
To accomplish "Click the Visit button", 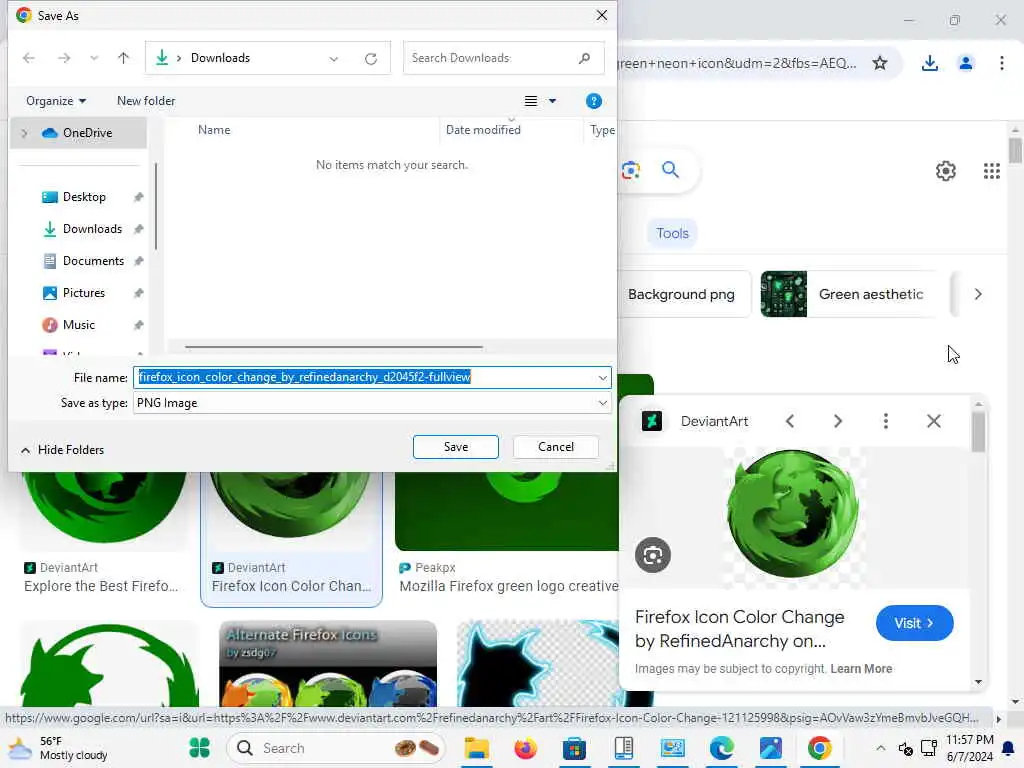I will pos(914,624).
